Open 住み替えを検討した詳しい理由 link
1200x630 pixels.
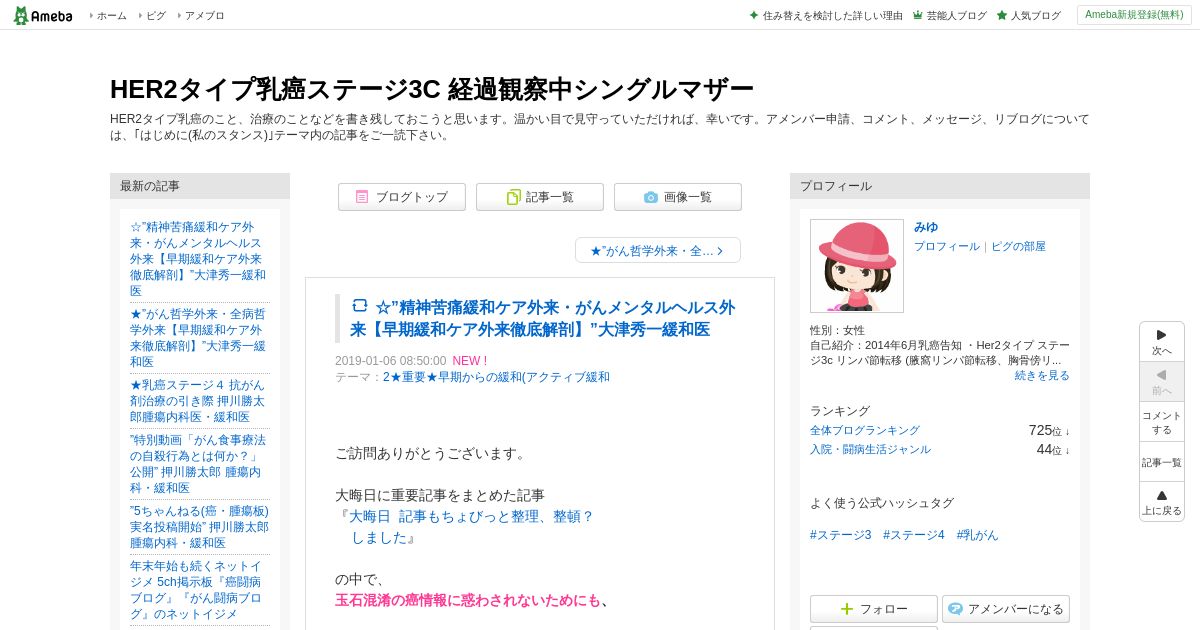pos(832,15)
